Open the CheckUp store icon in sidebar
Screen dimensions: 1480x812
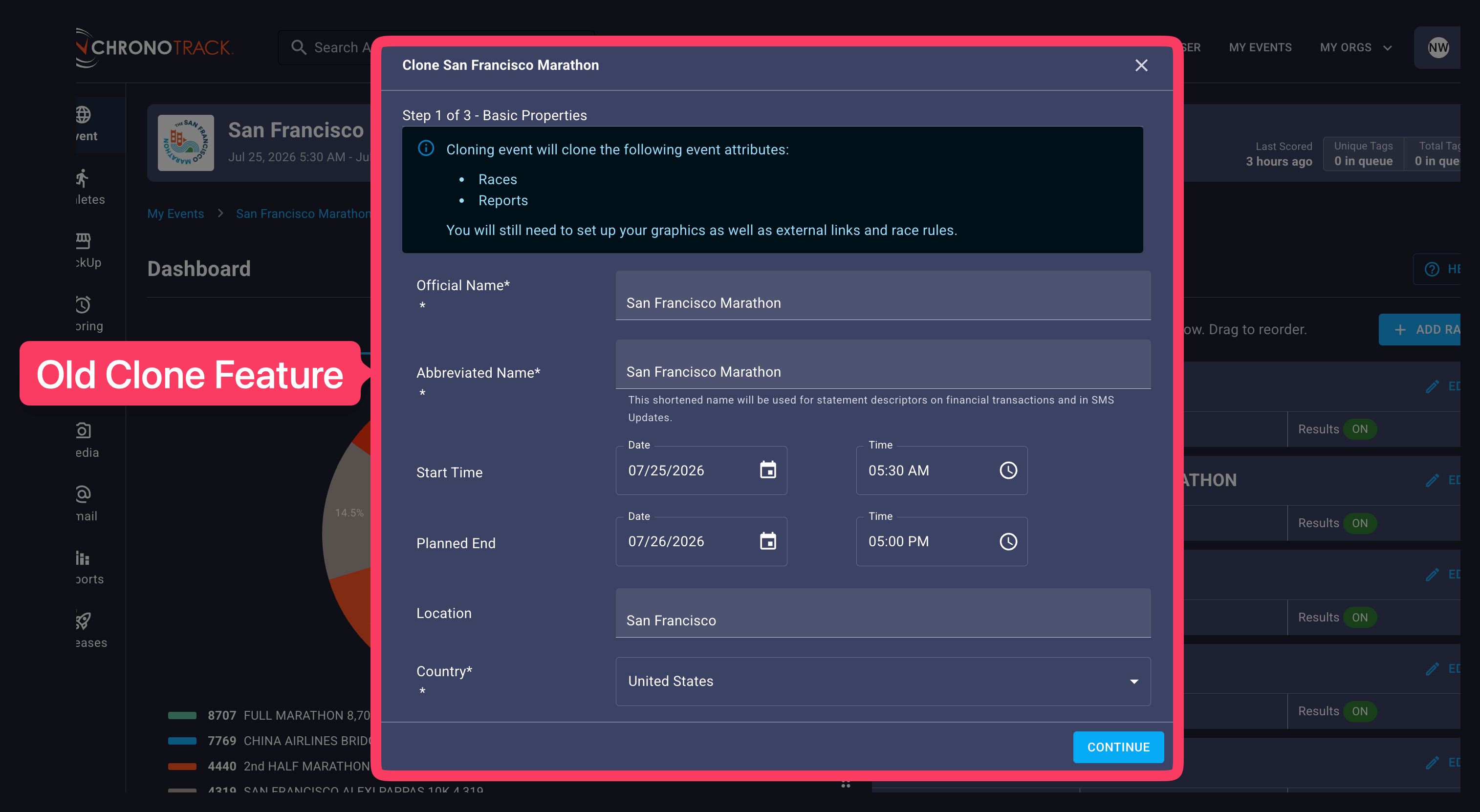pyautogui.click(x=83, y=241)
